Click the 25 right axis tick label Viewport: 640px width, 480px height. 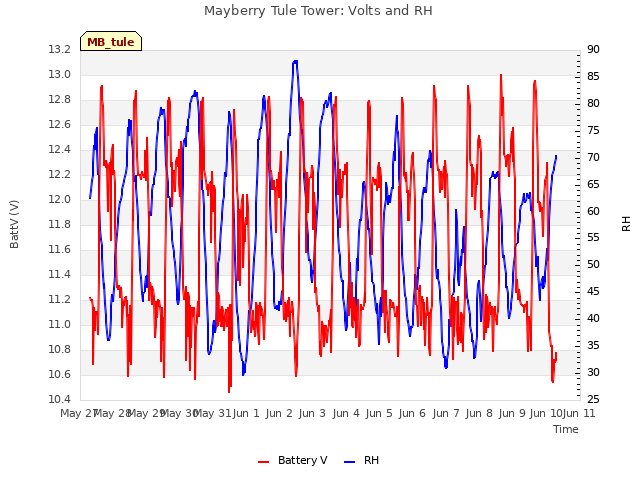coord(593,399)
